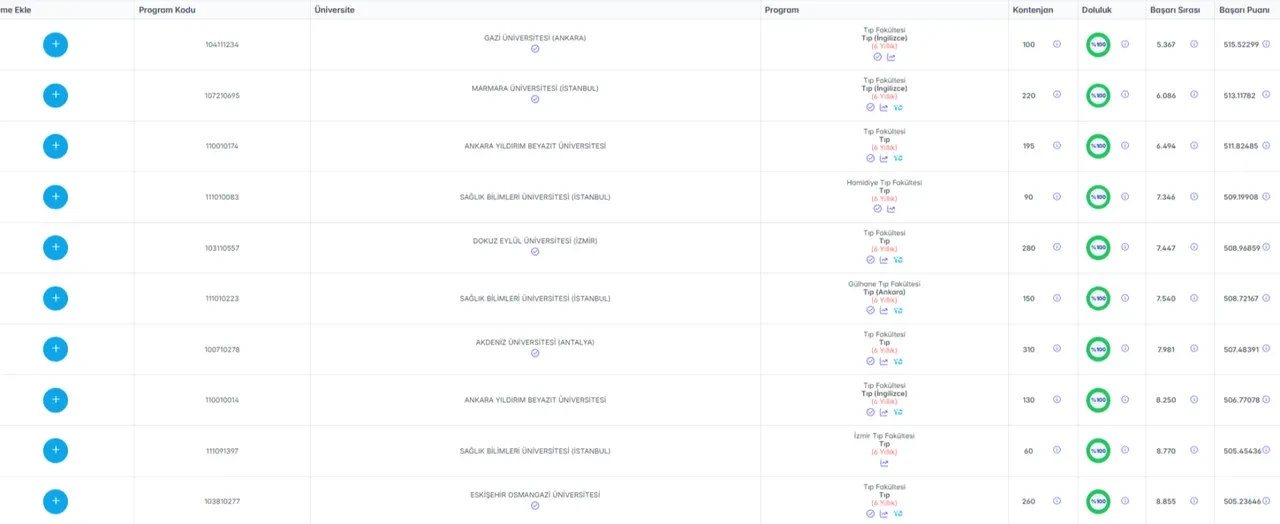Show info for quota 60 in İzmir Tıp row
The height and width of the screenshot is (524, 1280).
pyautogui.click(x=1057, y=451)
